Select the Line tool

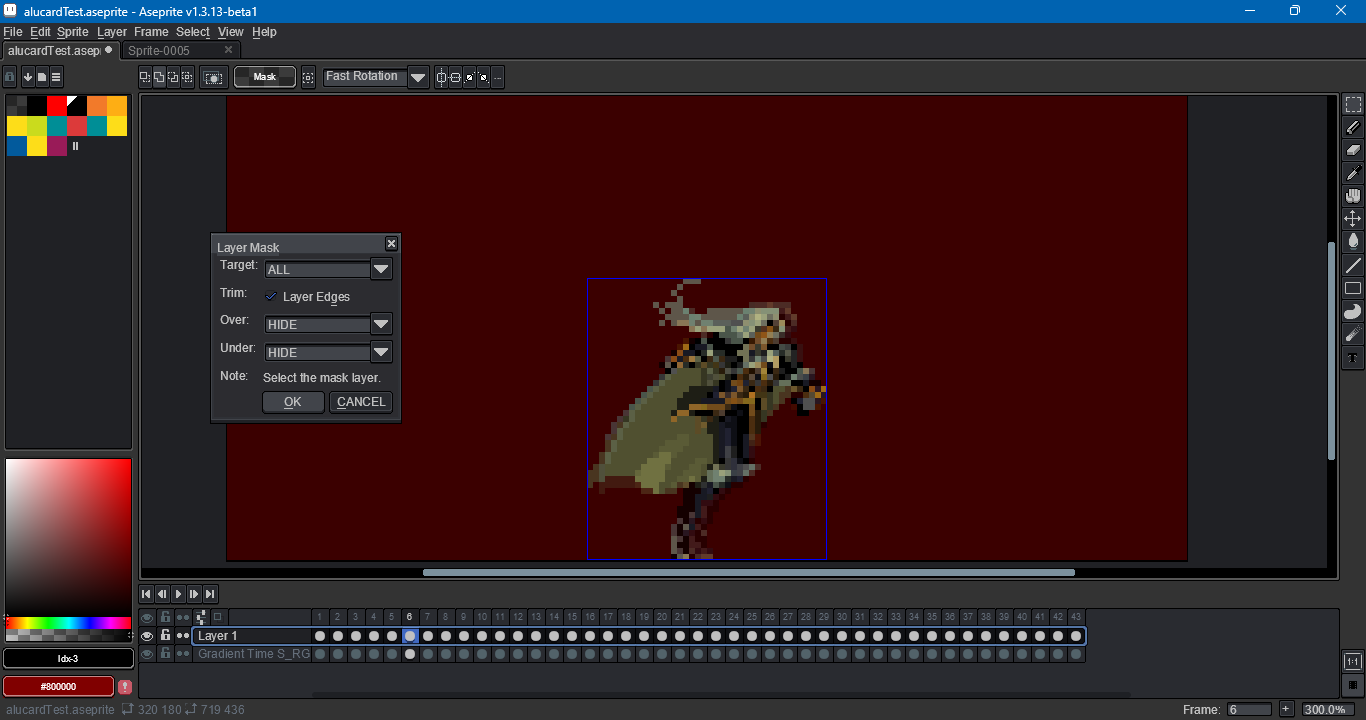point(1353,266)
